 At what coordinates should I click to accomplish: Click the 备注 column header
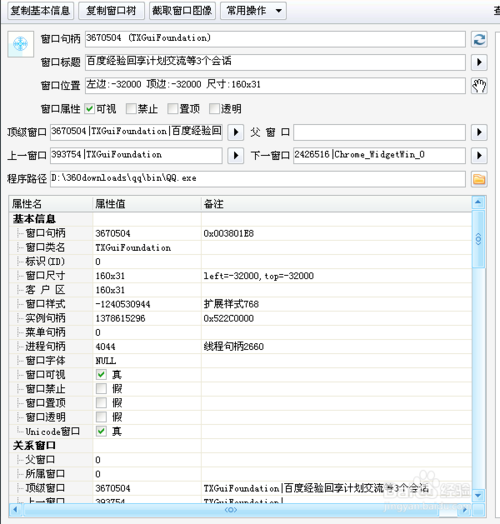pyautogui.click(x=336, y=204)
